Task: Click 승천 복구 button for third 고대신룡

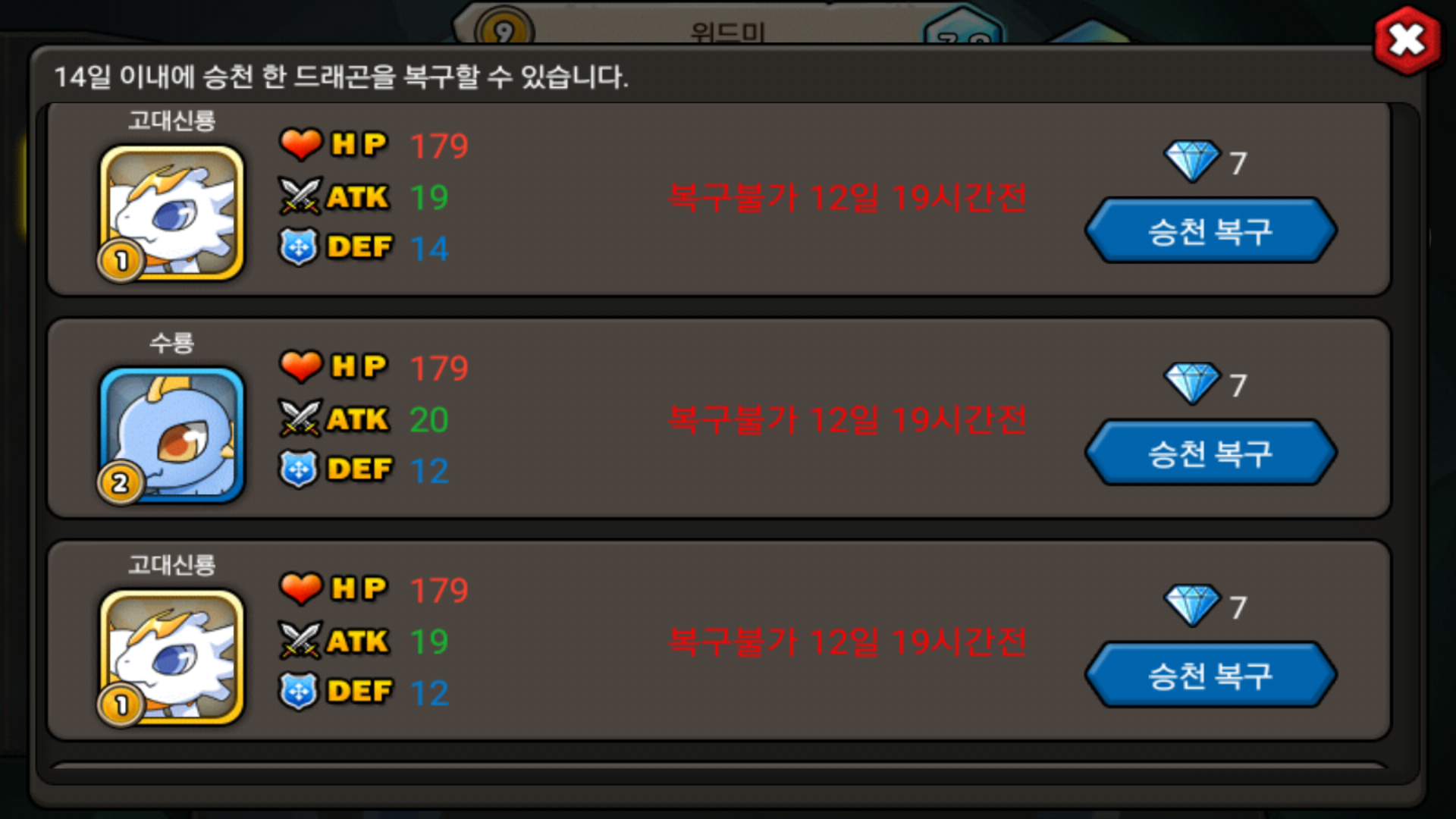Action: [x=1210, y=675]
